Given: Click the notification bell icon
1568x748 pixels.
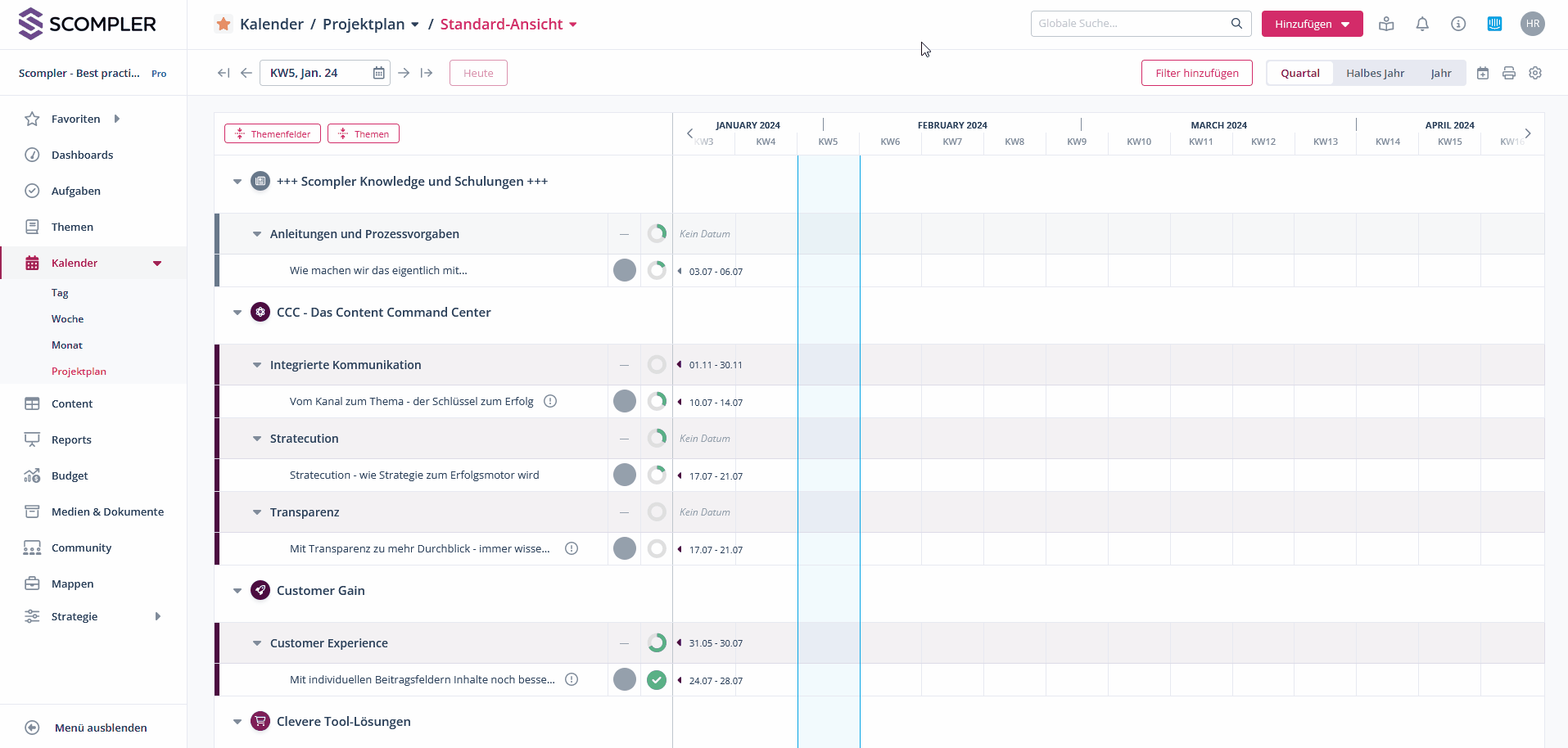Looking at the screenshot, I should 1422,24.
